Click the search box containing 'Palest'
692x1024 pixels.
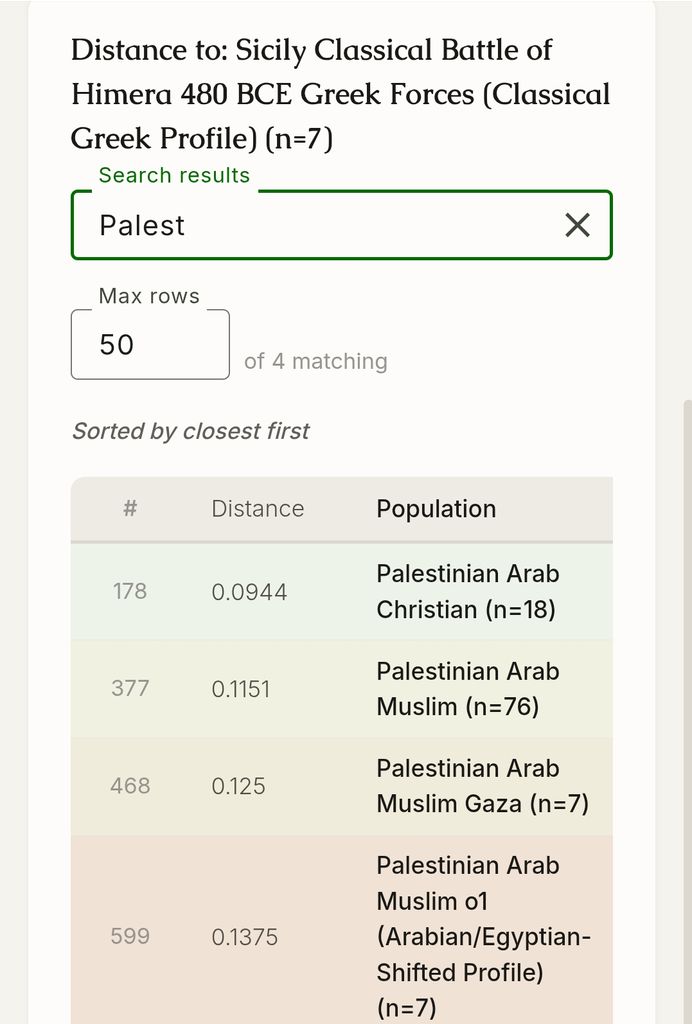341,225
